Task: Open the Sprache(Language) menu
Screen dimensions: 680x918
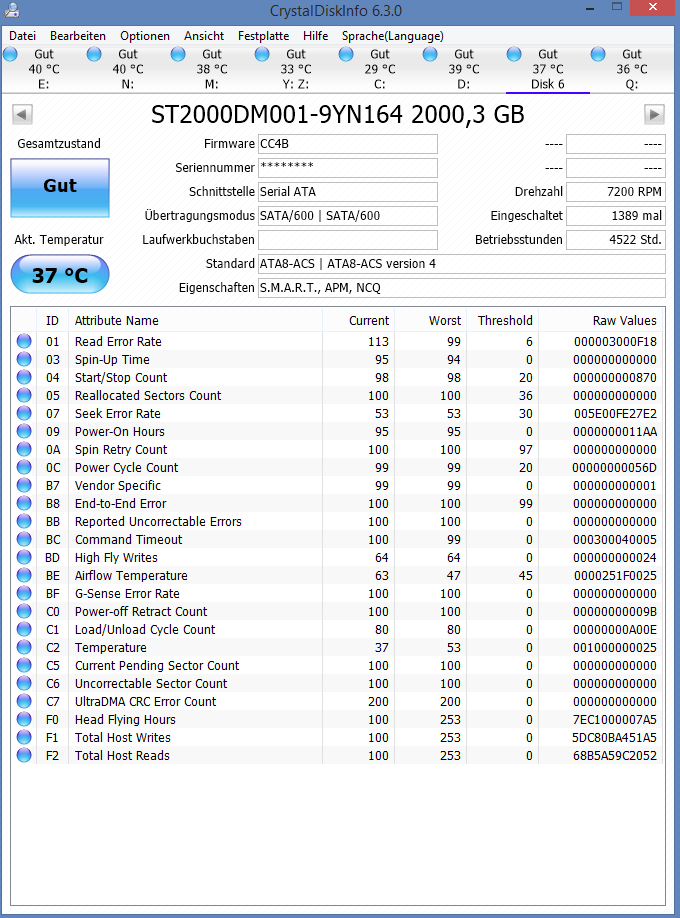Action: [393, 36]
